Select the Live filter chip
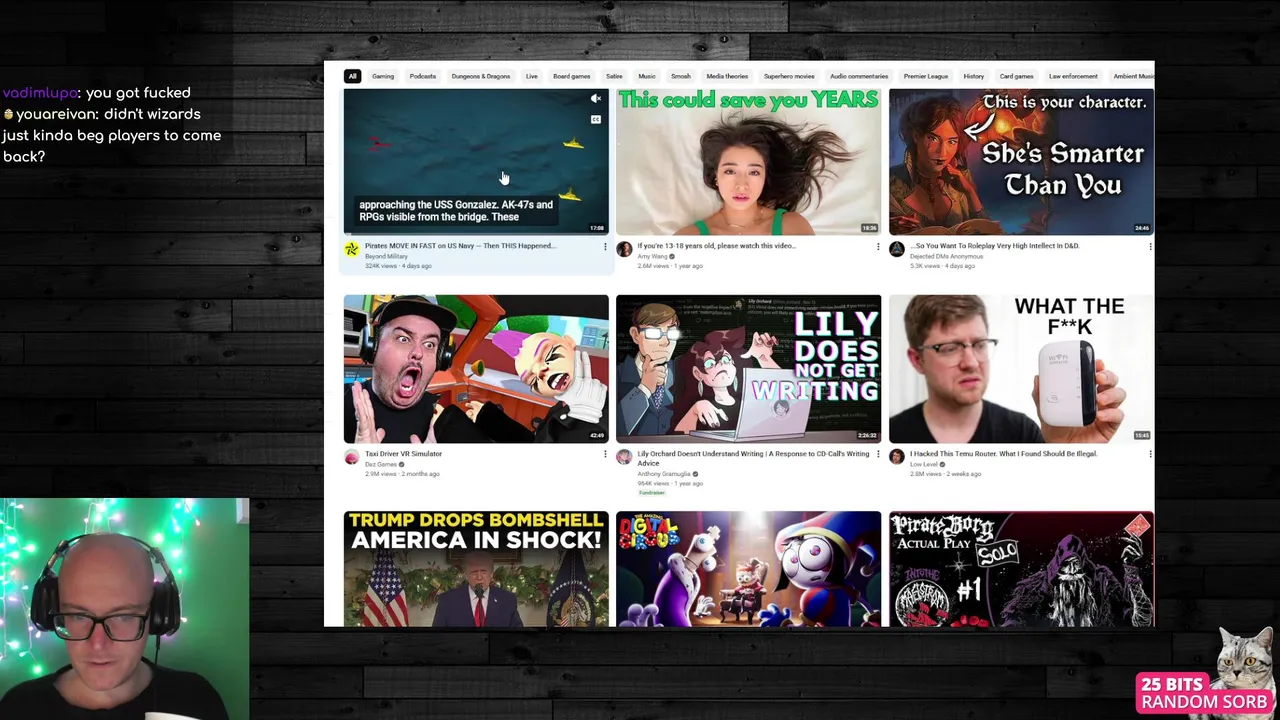 (532, 76)
